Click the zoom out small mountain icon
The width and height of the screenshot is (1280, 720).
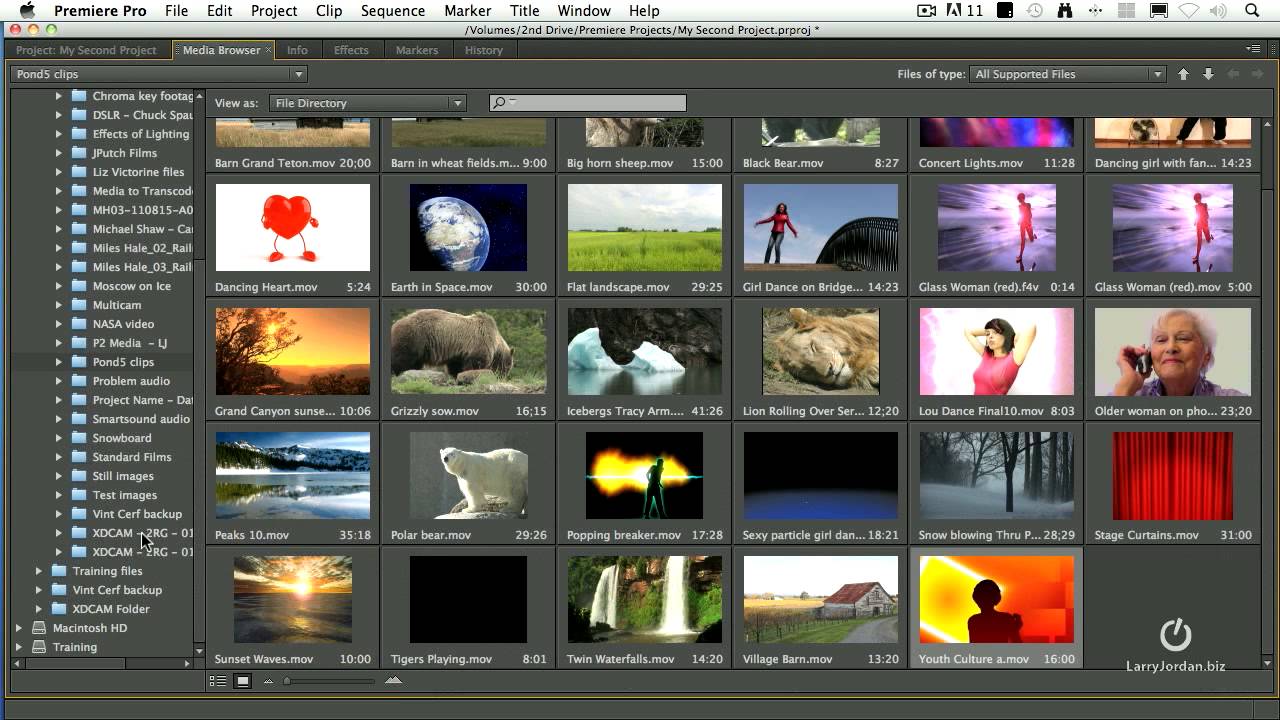pos(268,681)
